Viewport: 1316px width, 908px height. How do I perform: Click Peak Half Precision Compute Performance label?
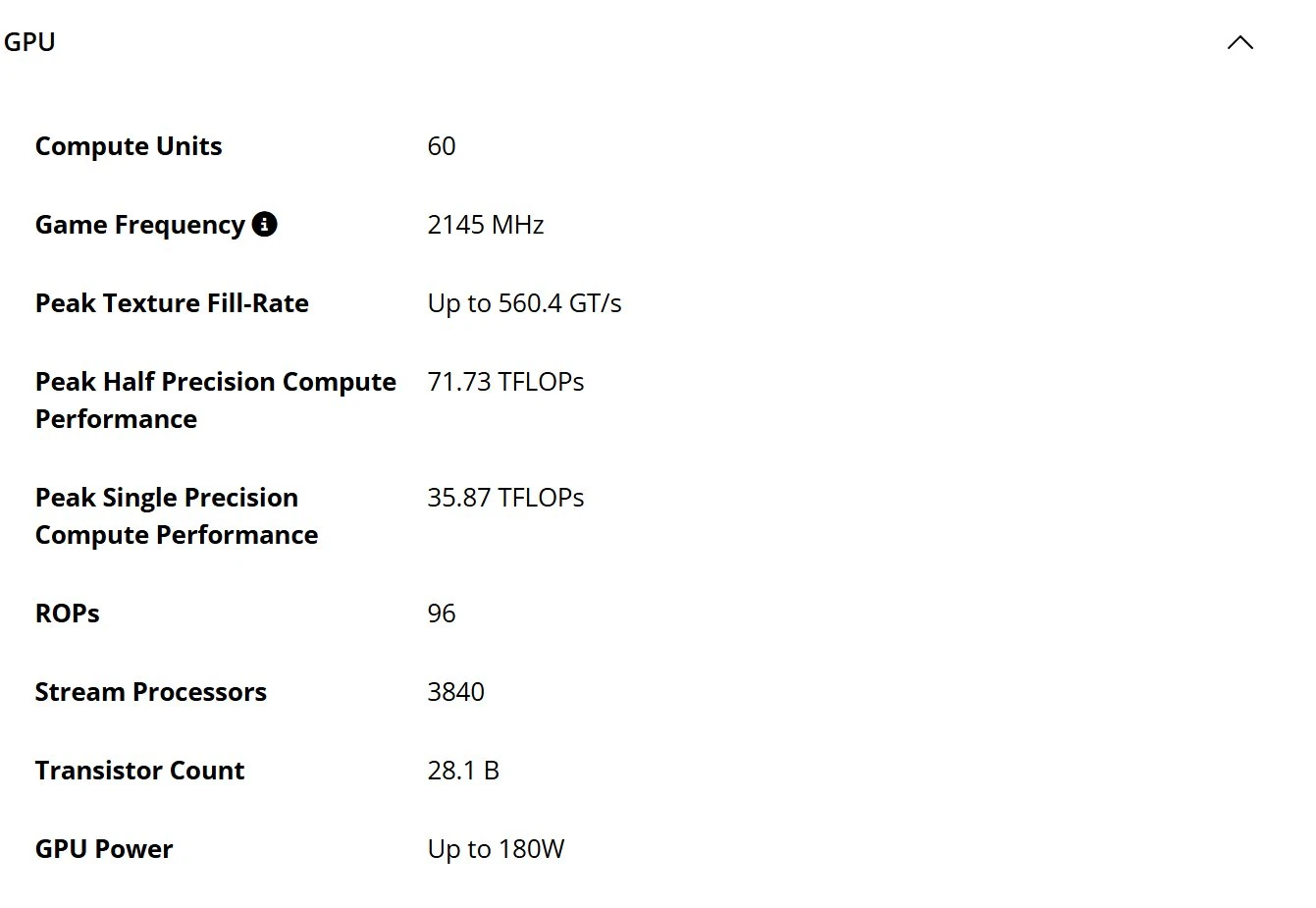tap(215, 400)
